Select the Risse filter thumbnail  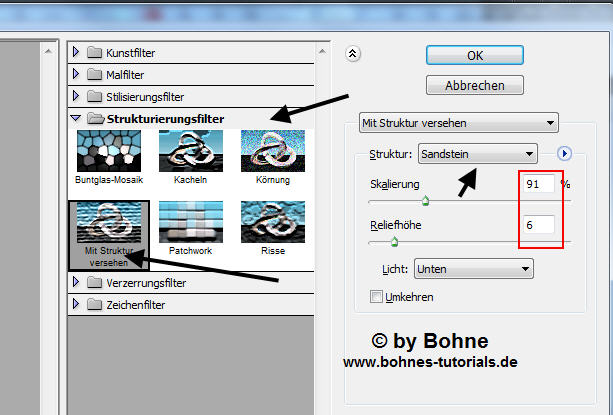(x=272, y=225)
